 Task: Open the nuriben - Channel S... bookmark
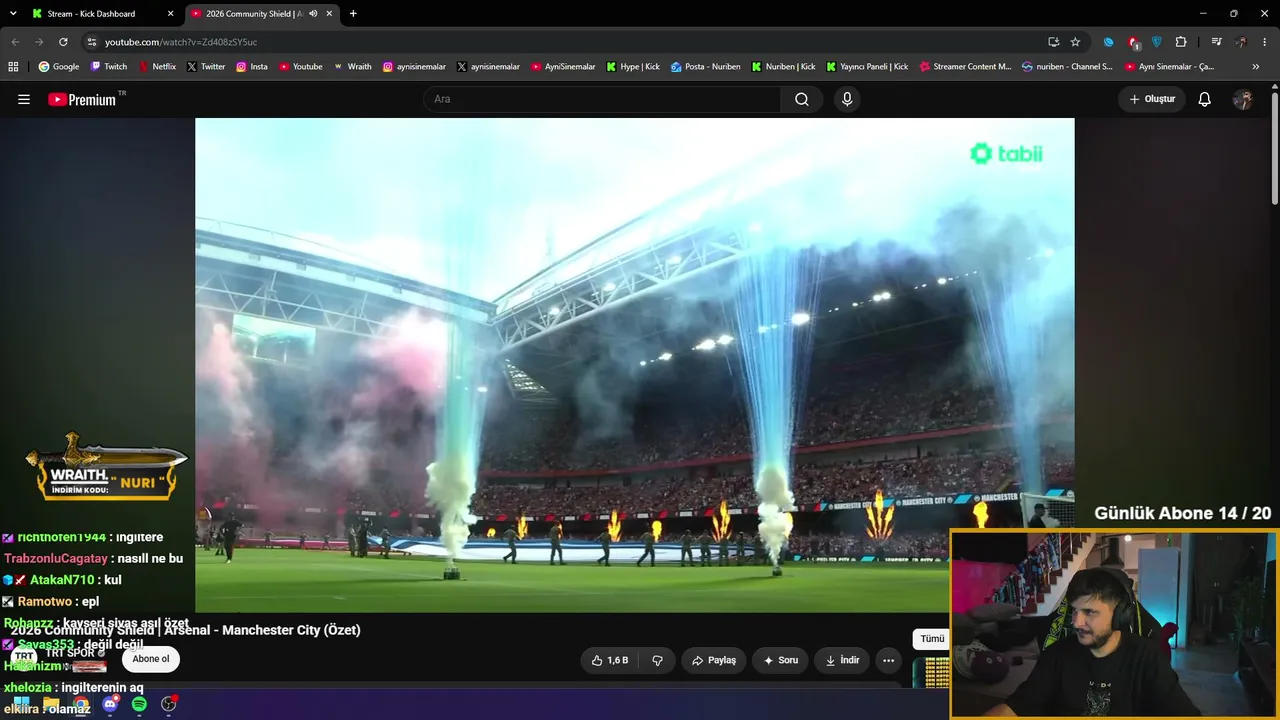tap(1067, 67)
